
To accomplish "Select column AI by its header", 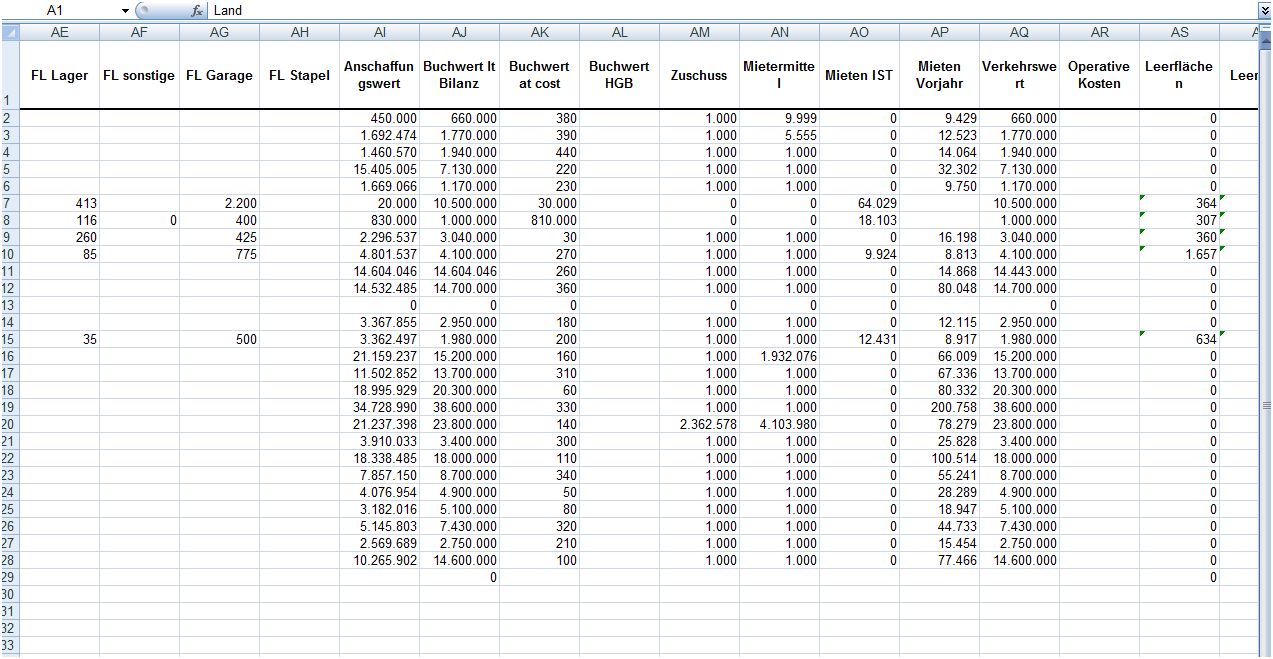I will coord(379,32).
